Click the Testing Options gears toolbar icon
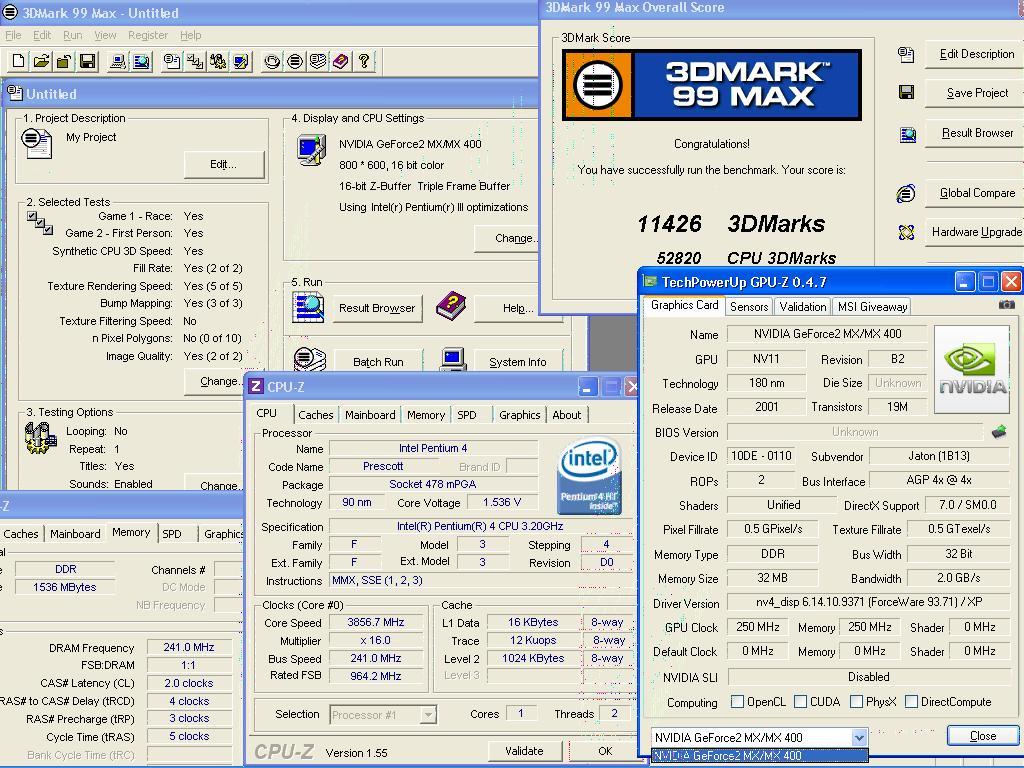This screenshot has width=1024, height=768. click(x=217, y=61)
